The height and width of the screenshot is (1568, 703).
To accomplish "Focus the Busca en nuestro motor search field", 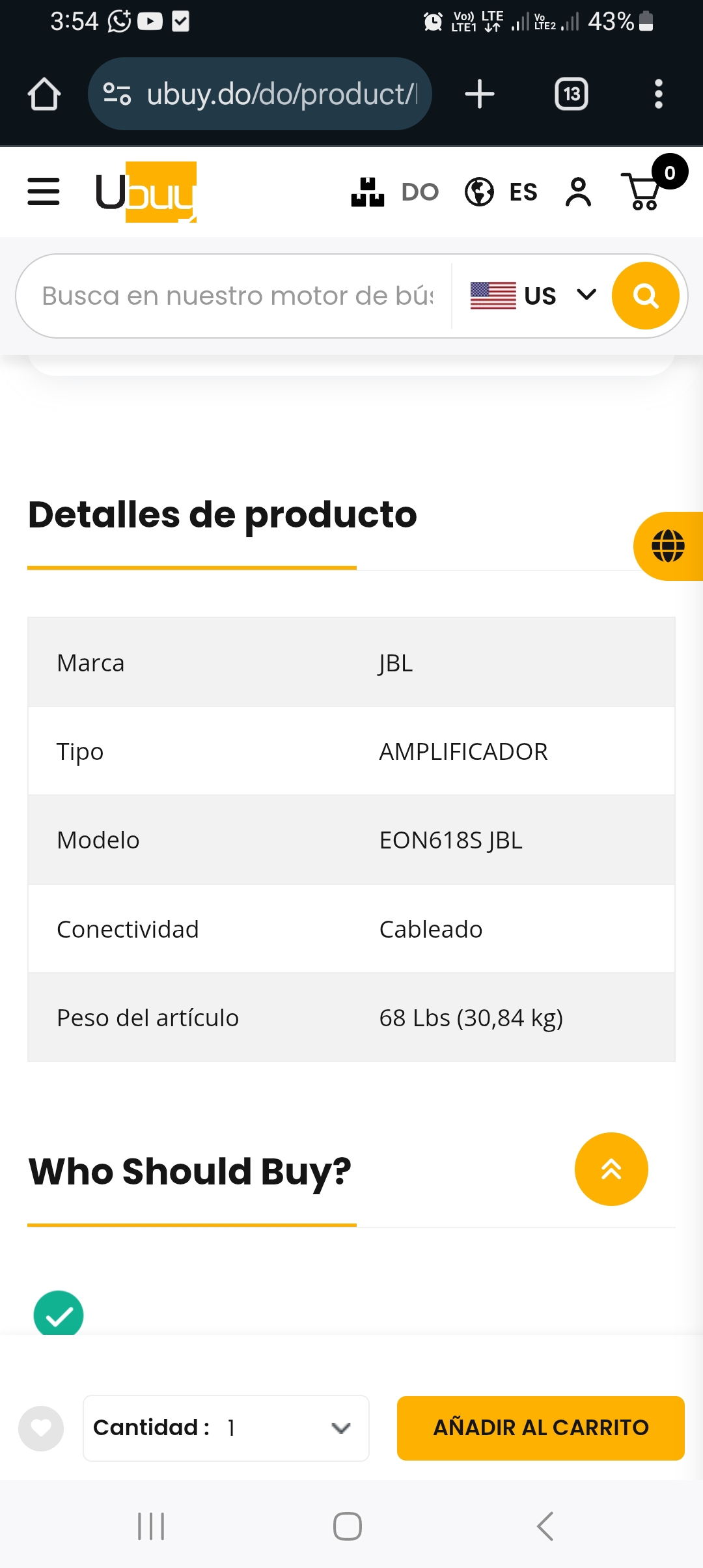I will tap(238, 296).
